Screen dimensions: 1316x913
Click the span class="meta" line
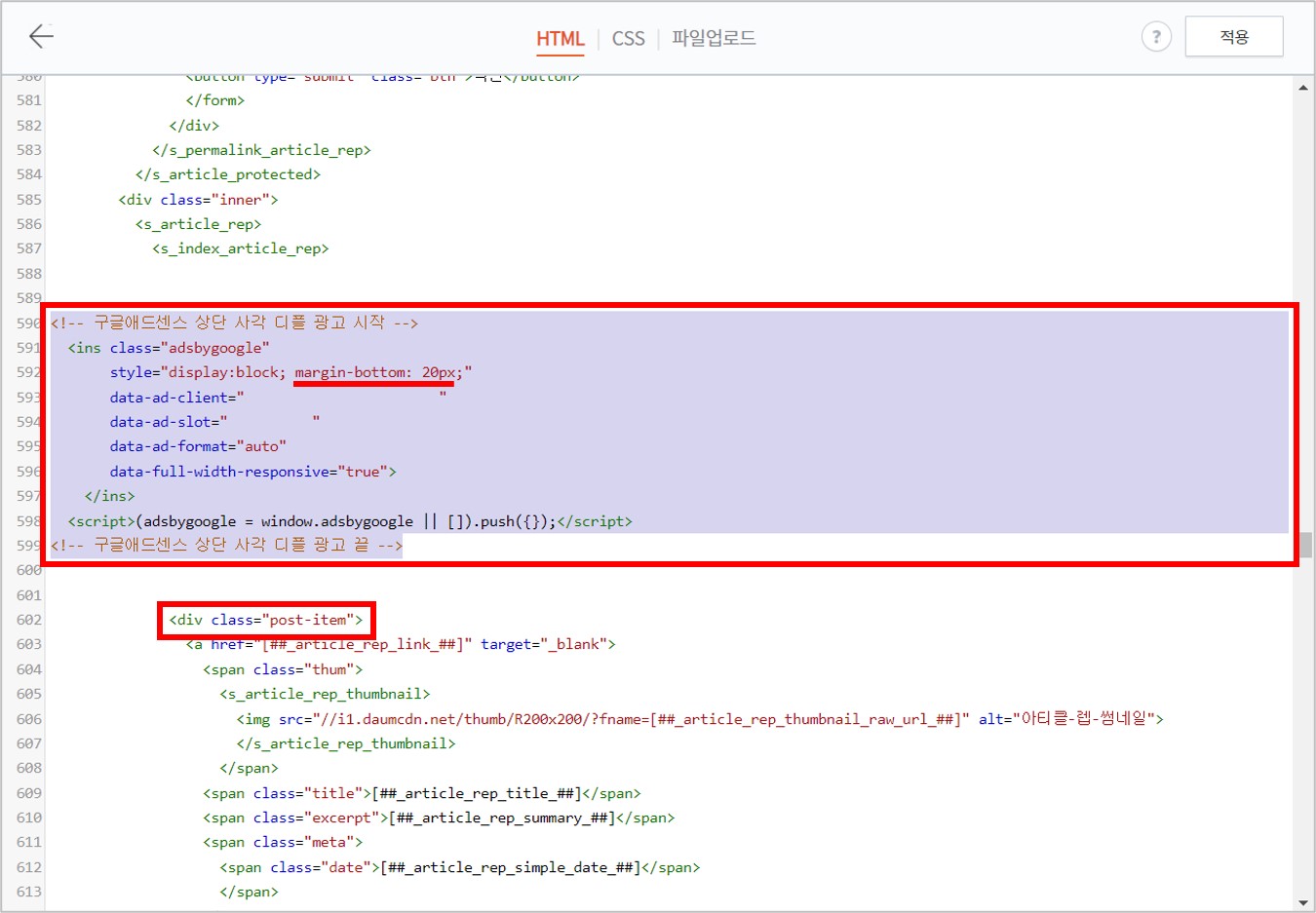tap(283, 842)
